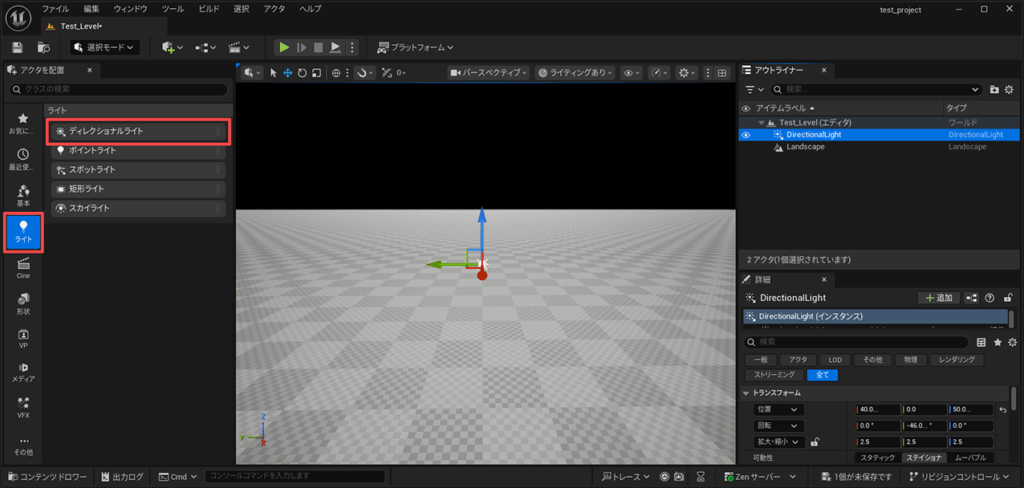
Task: Collapse Test_Level tree node in outliner
Action: click(761, 123)
